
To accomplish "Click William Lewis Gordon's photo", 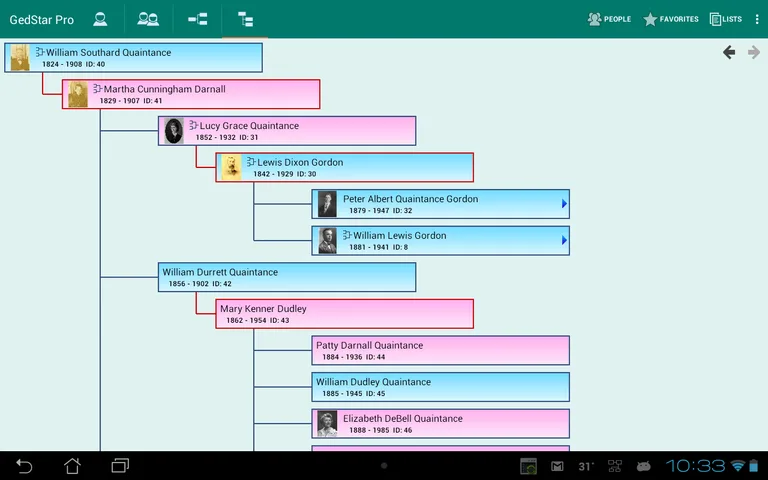I will (x=327, y=240).
